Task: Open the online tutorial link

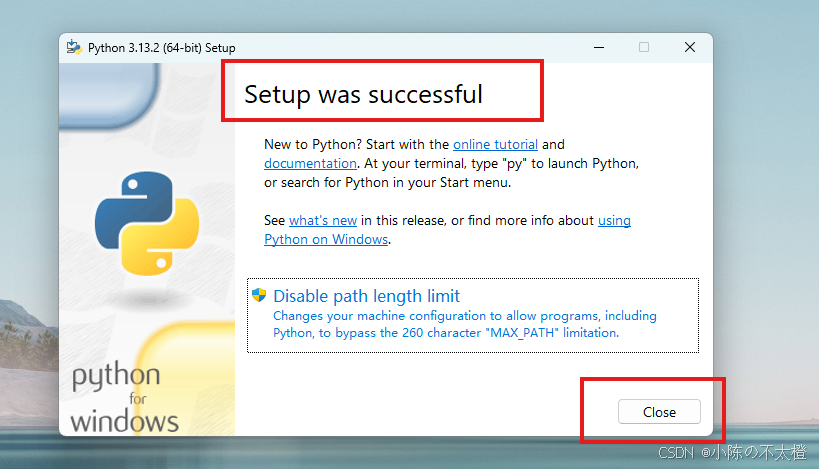Action: (495, 144)
